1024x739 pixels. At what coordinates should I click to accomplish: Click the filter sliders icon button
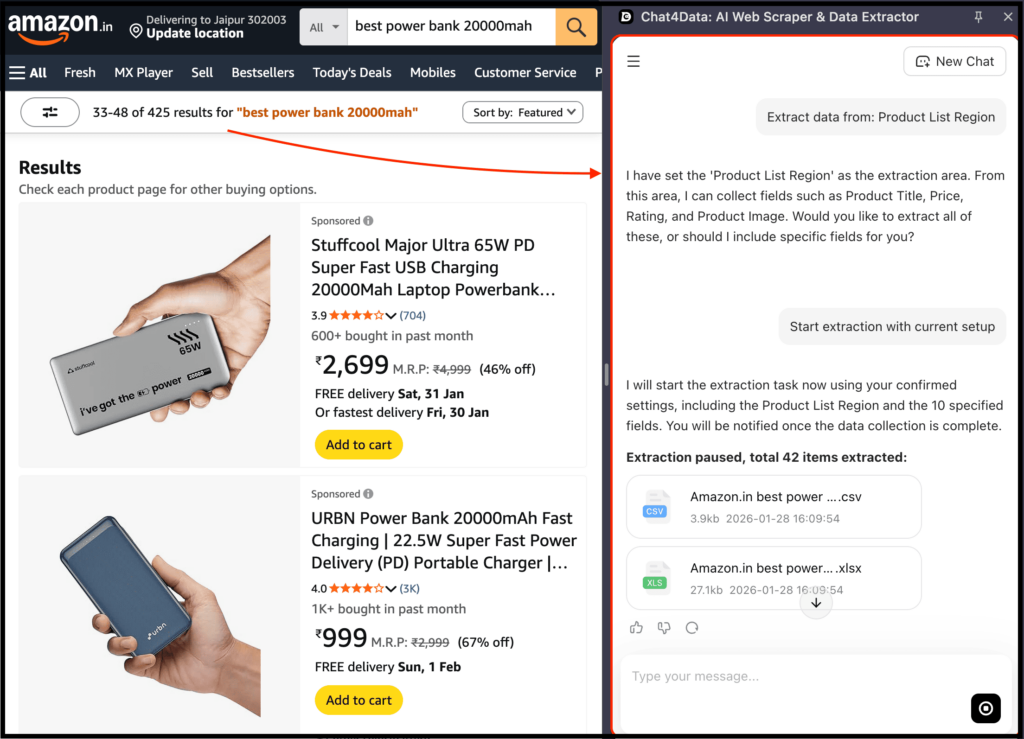(50, 113)
